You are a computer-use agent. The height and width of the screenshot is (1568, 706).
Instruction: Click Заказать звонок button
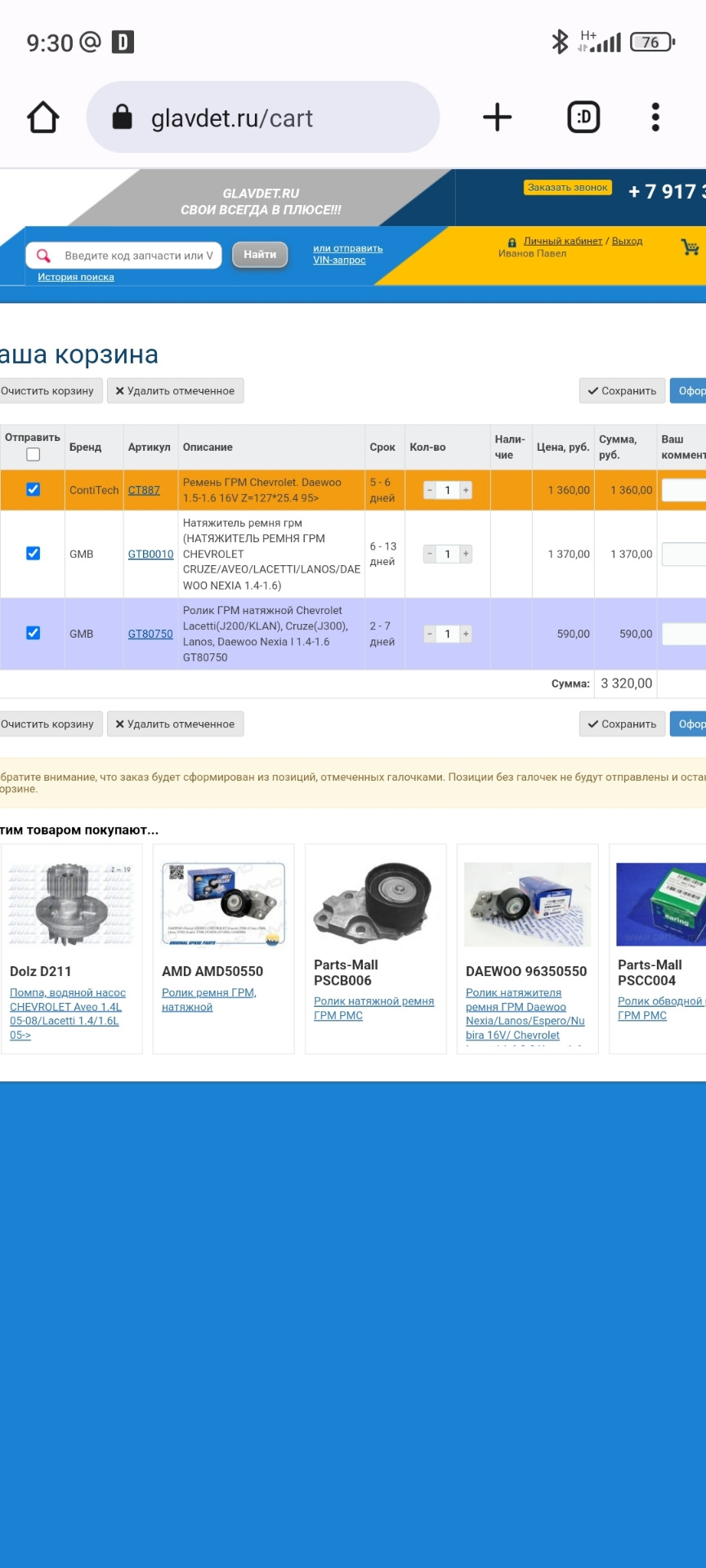[568, 188]
